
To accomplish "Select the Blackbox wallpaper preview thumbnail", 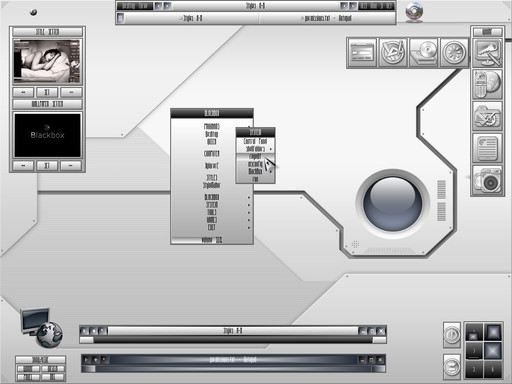I will click(47, 135).
